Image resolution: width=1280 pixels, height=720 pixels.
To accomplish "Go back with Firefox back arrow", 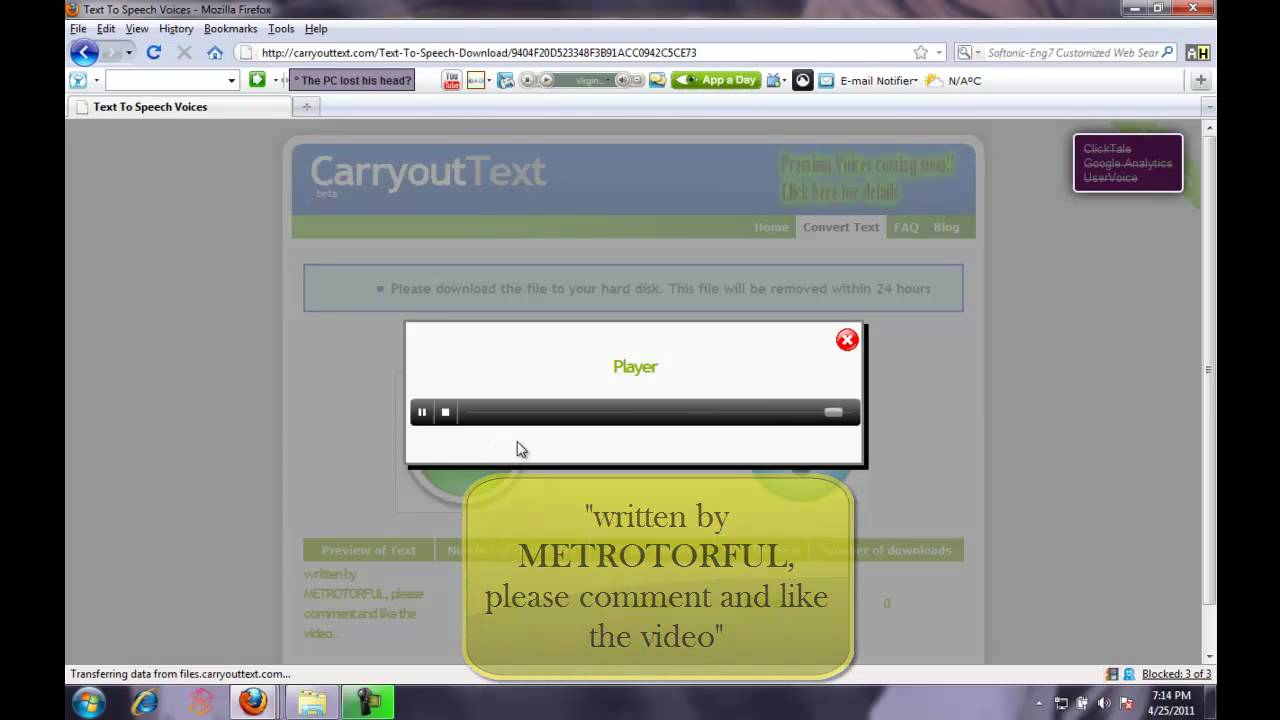I will pyautogui.click(x=84, y=53).
